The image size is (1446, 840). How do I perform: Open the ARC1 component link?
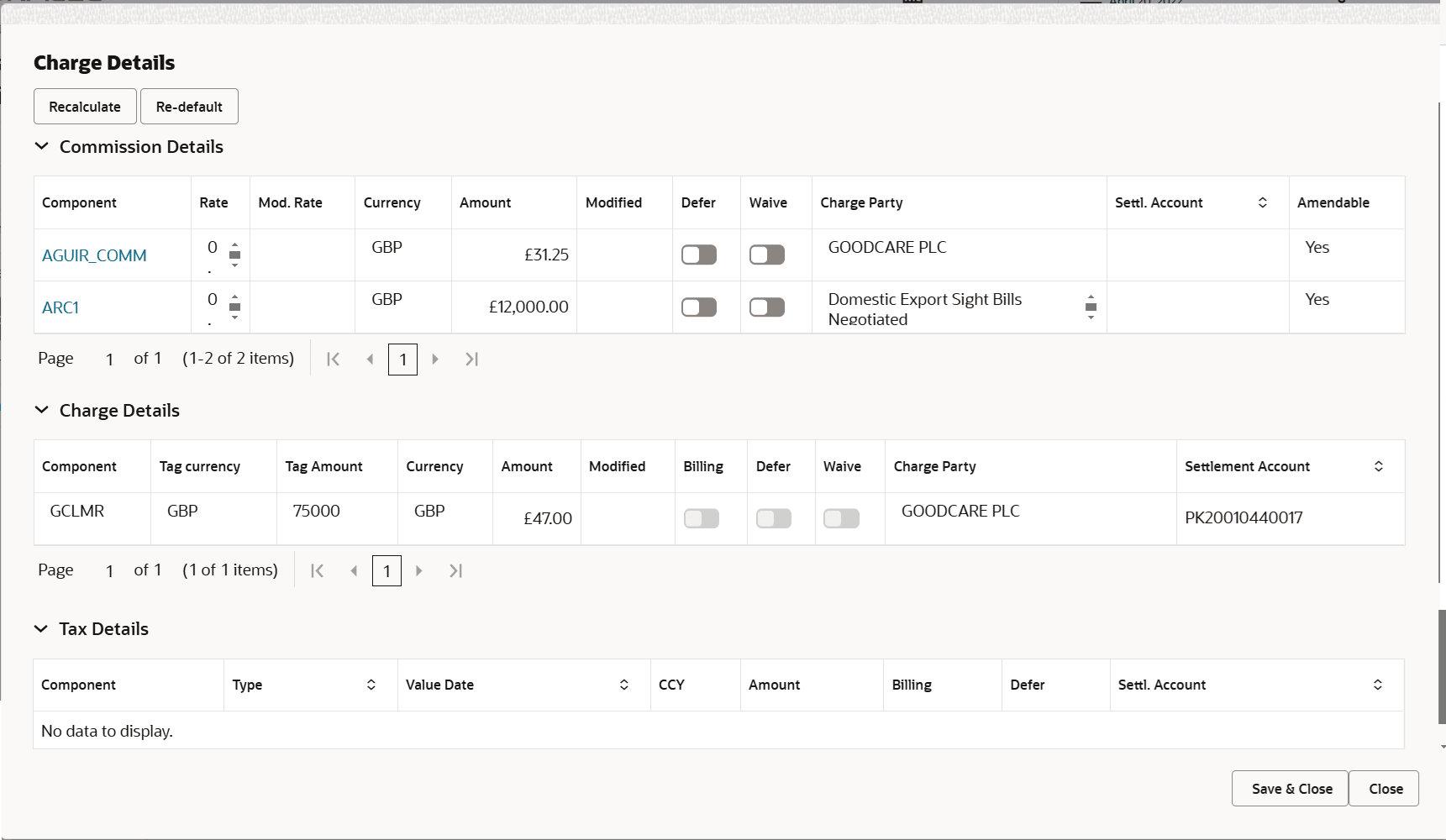click(x=60, y=307)
